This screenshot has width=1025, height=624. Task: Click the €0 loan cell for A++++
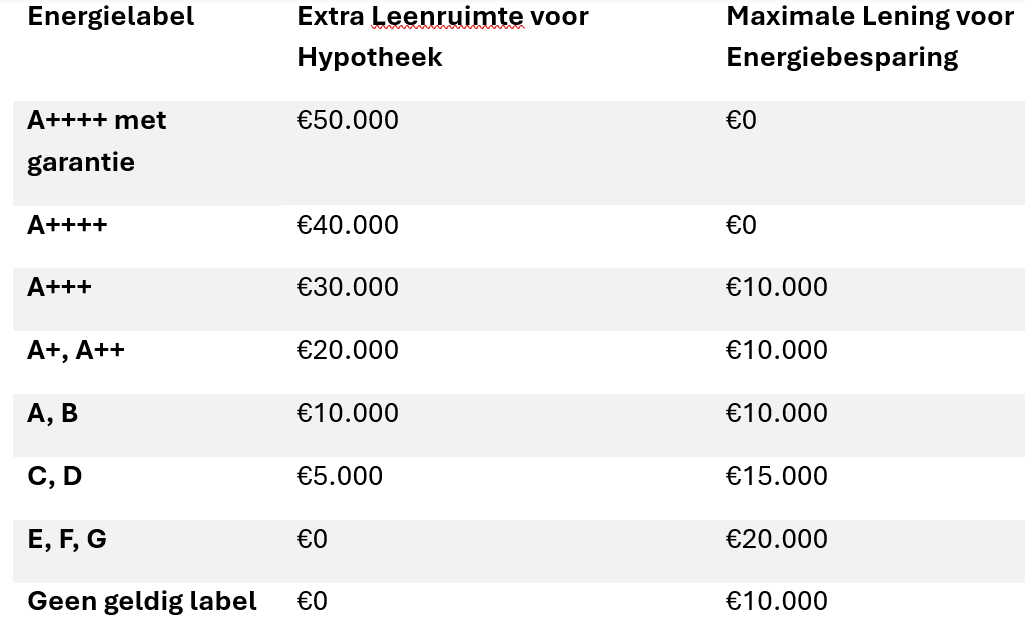[x=741, y=225]
